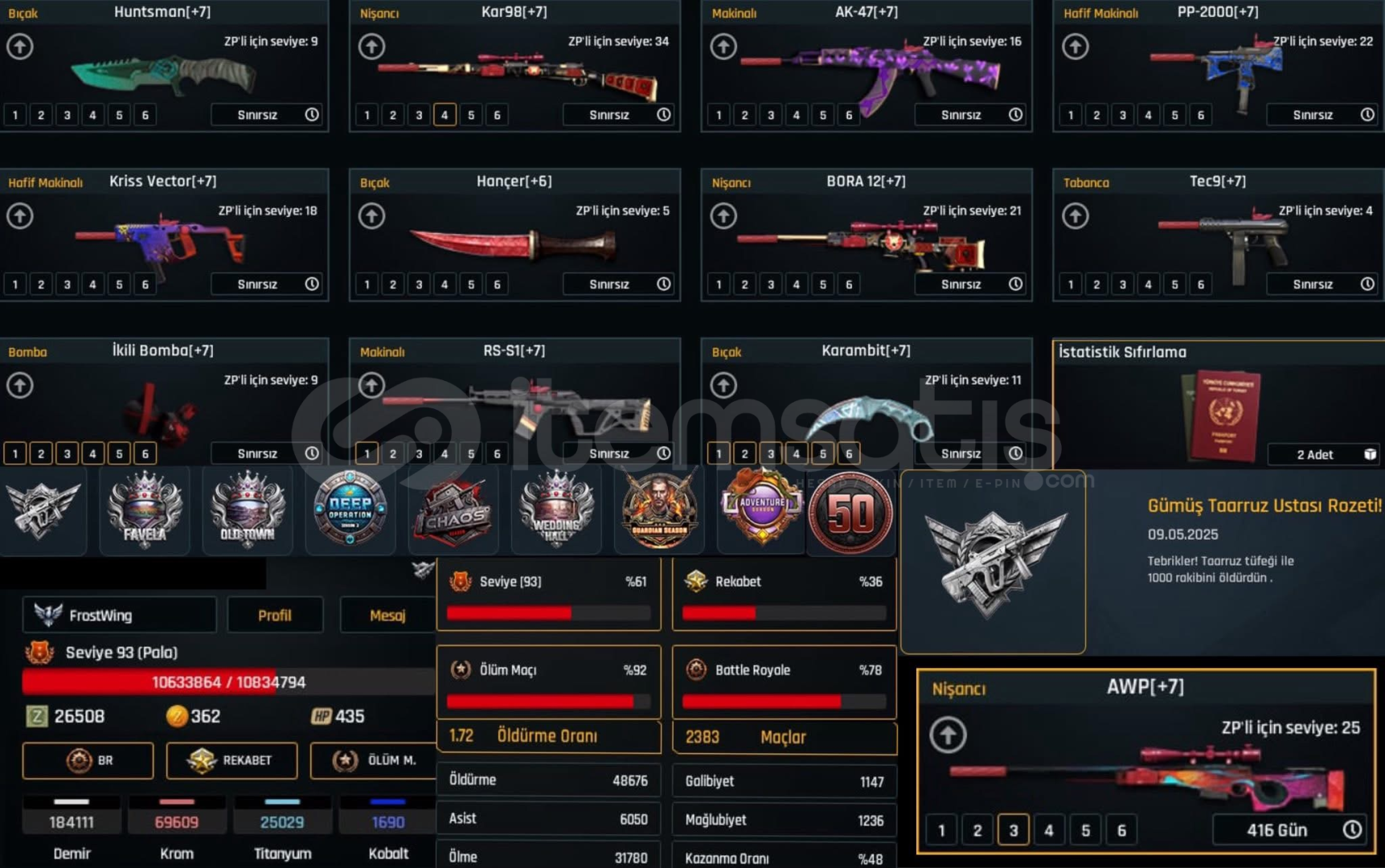
Task: Open Sınırsız duration on Tec9 card
Action: tap(1313, 284)
